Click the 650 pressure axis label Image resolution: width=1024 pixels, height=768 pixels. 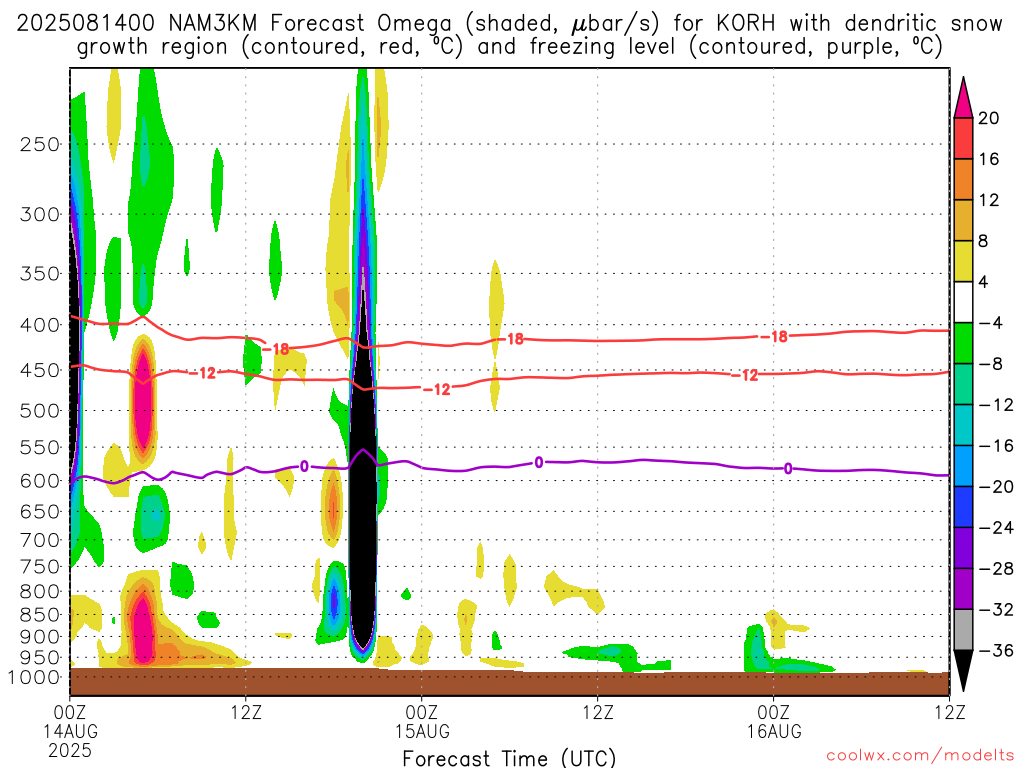pyautogui.click(x=40, y=511)
